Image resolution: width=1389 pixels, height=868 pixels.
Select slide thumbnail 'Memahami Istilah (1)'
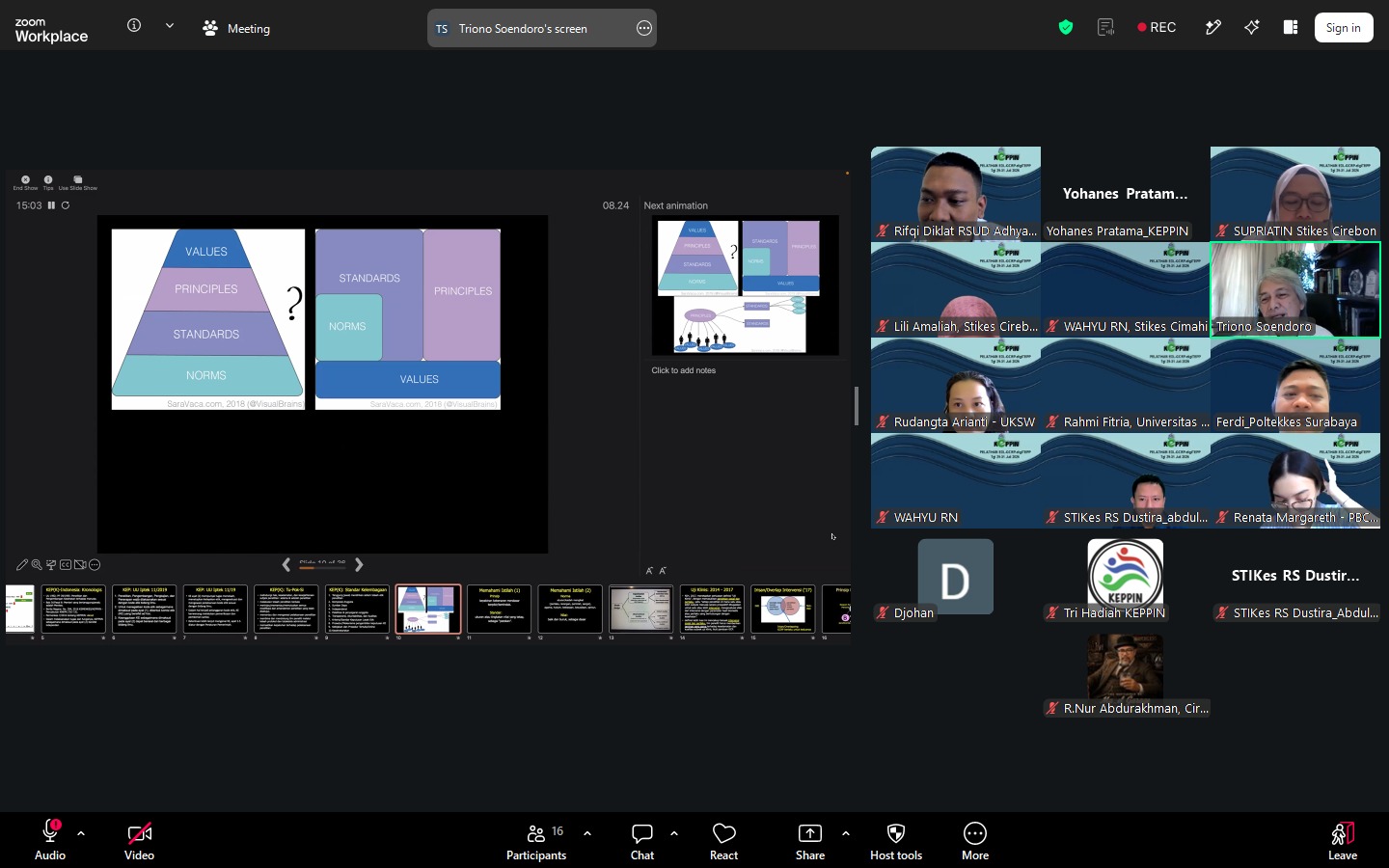click(500, 610)
